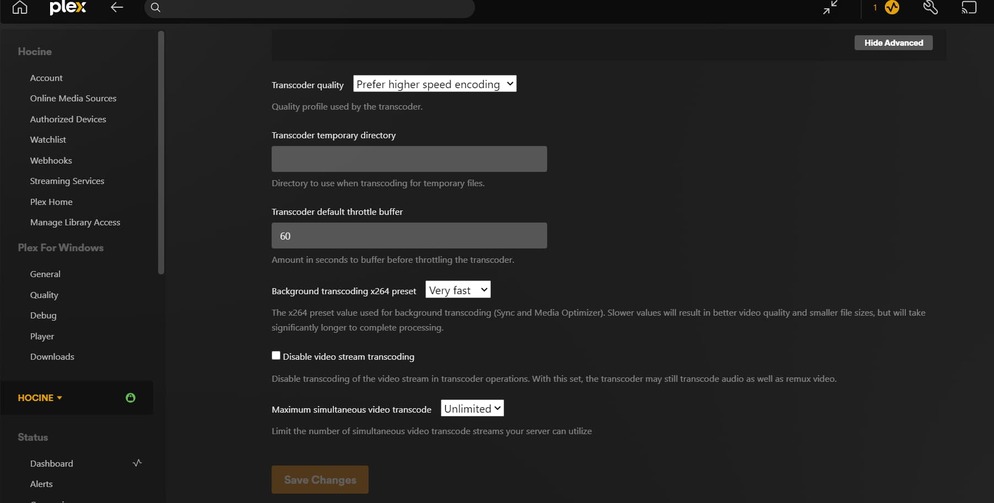
Task: Click 'Amount in seconds to buffer' description
Action: (392, 259)
